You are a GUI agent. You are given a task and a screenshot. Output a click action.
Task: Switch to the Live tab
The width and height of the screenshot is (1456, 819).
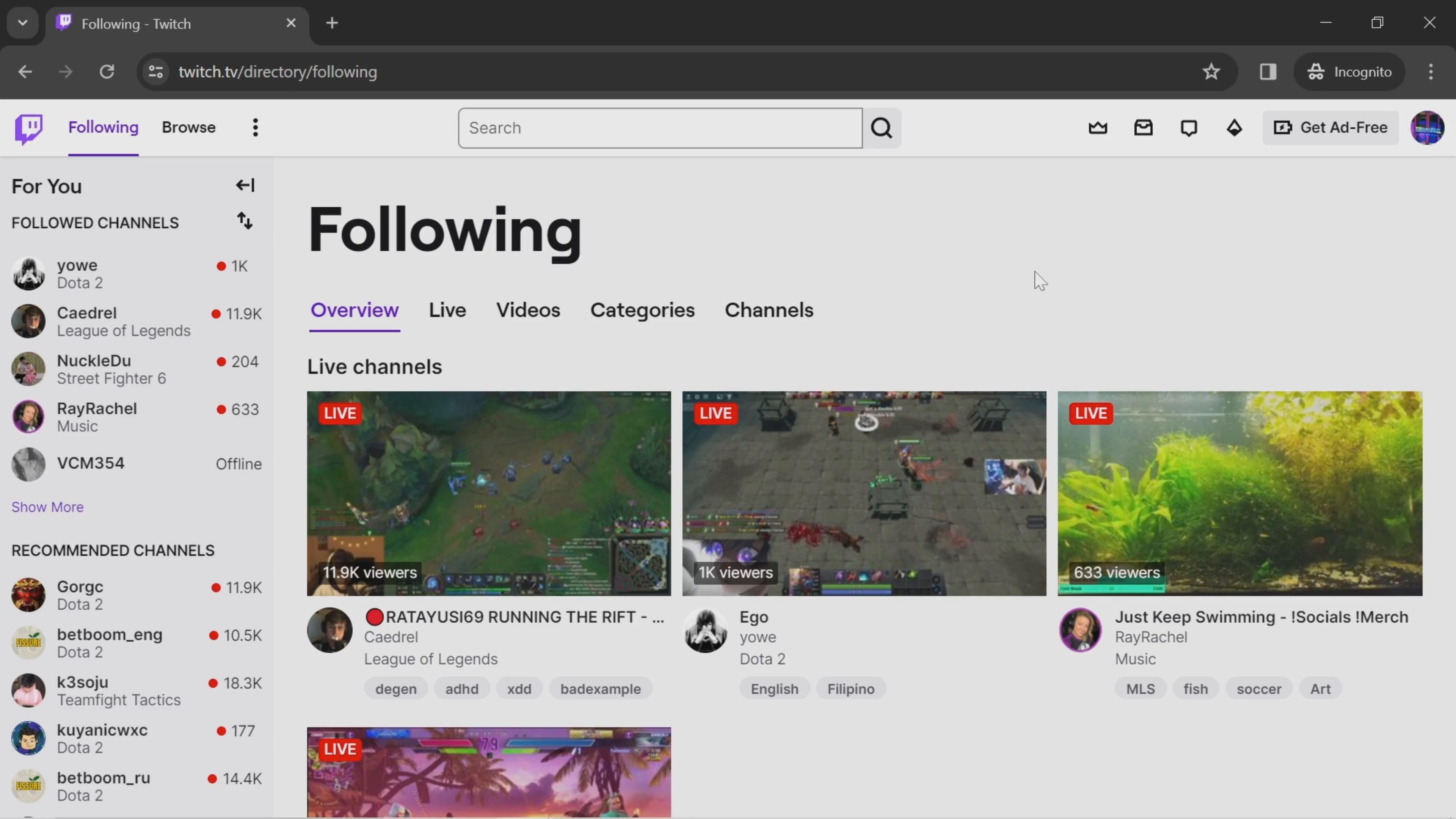coord(447,310)
